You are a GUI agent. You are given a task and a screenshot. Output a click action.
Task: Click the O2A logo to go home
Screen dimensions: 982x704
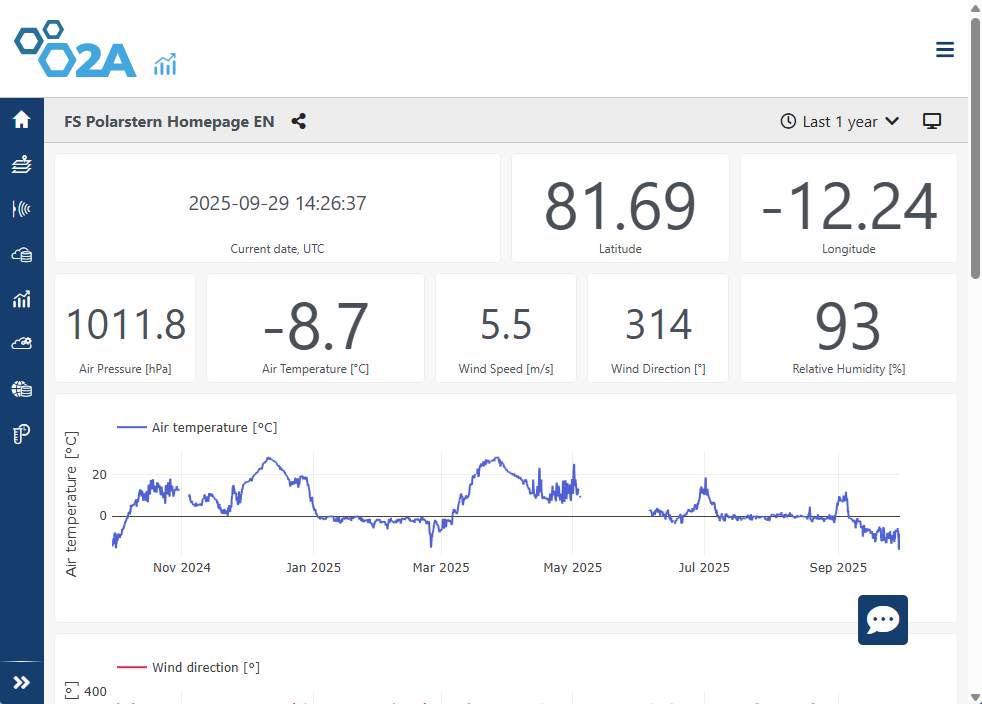coord(76,48)
